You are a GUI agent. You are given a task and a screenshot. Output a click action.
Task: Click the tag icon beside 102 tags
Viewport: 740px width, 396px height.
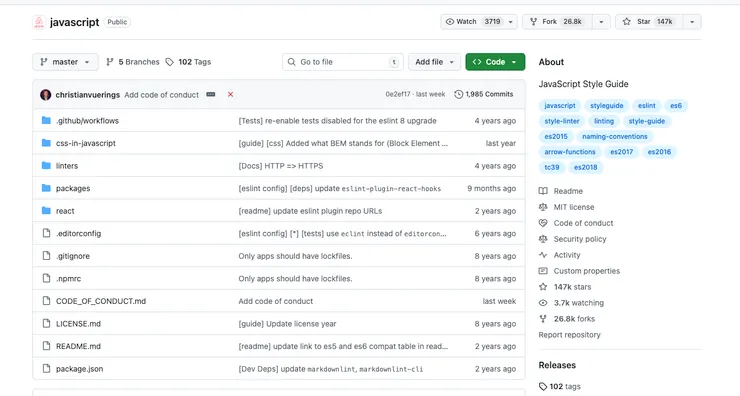click(x=543, y=387)
